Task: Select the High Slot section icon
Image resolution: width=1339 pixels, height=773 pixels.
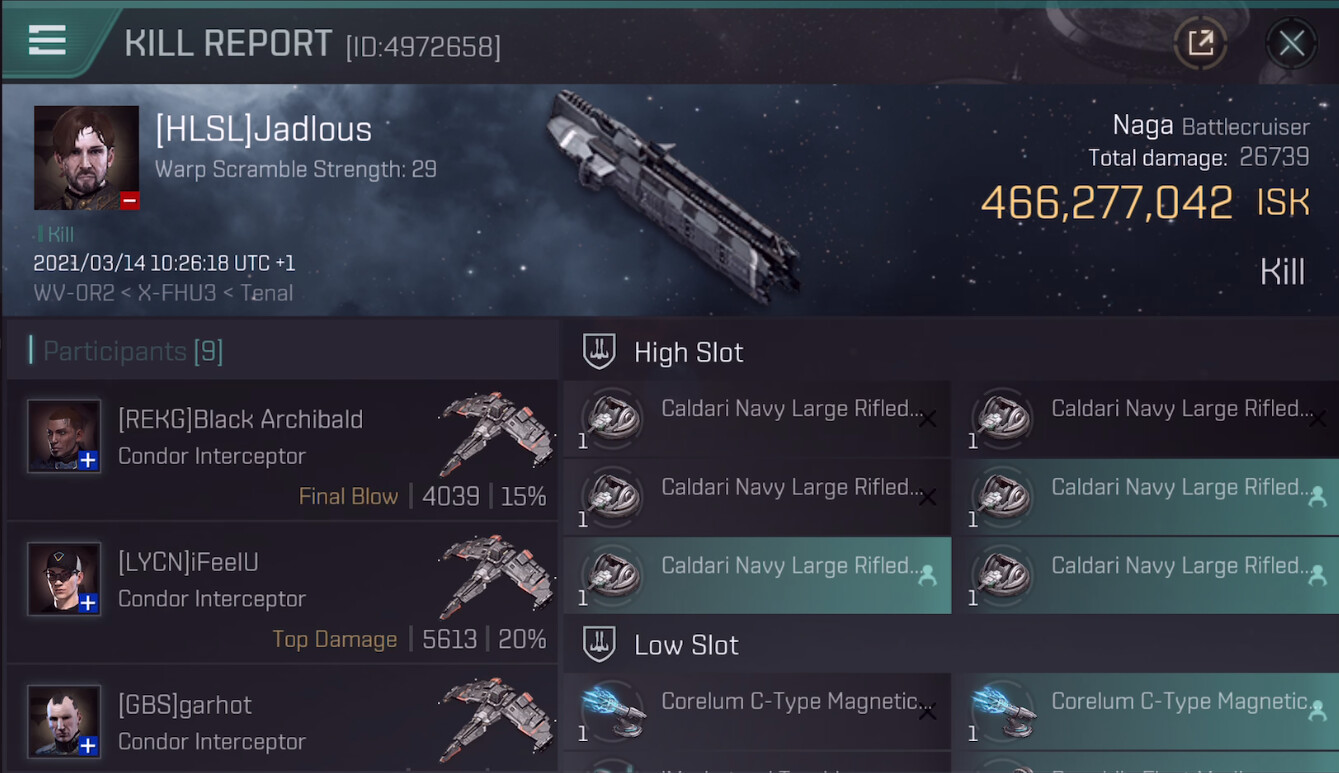Action: click(599, 352)
